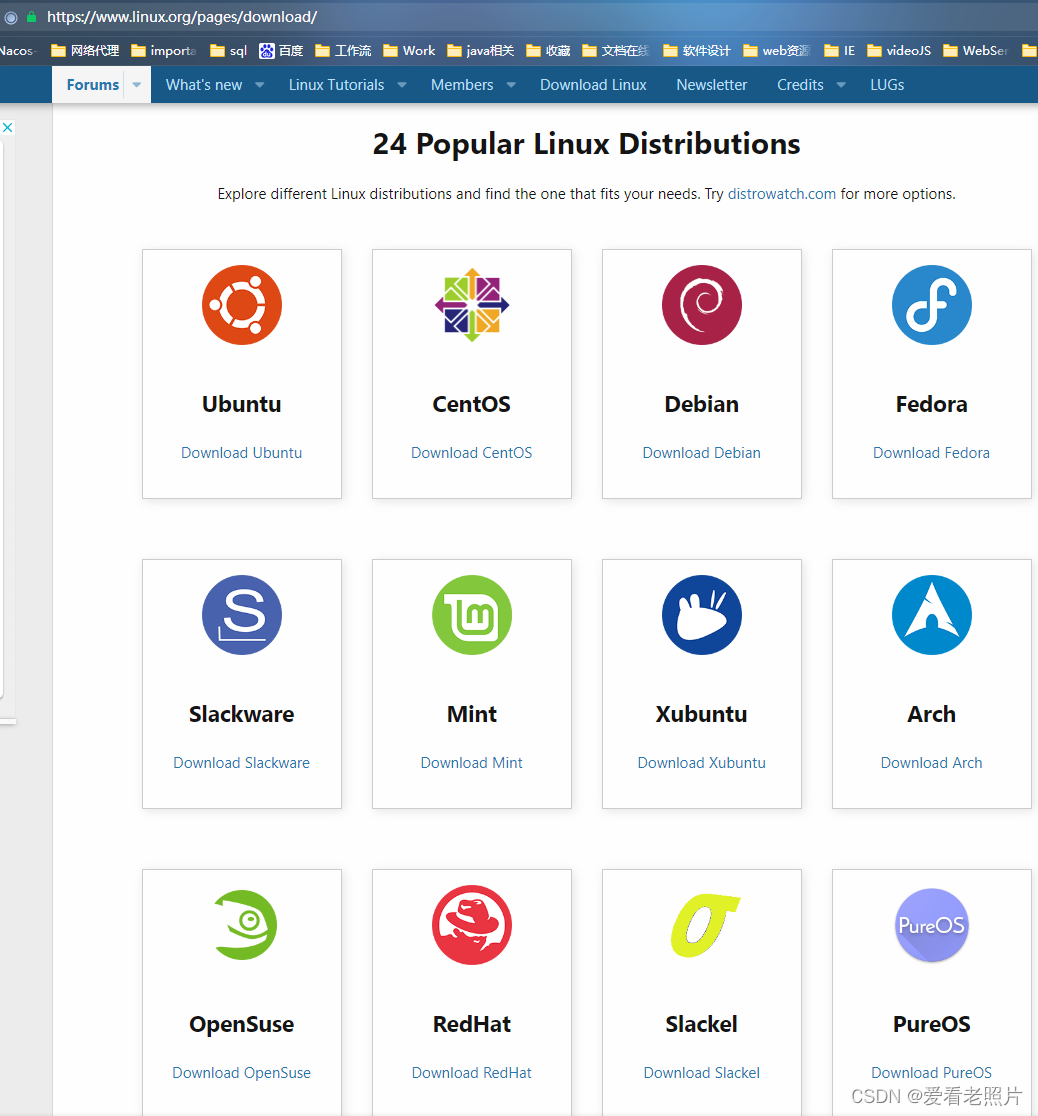Open the java相关 bookmark folder
This screenshot has height=1116, width=1038.
point(481,51)
